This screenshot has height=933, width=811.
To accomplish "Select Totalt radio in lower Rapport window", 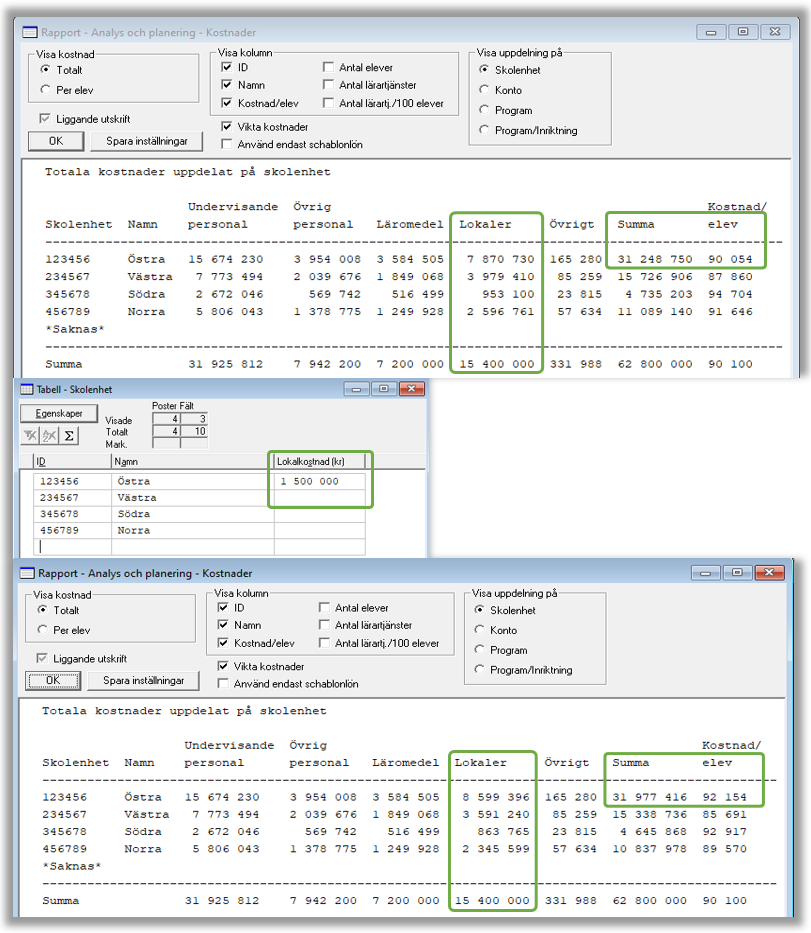I will [42, 610].
